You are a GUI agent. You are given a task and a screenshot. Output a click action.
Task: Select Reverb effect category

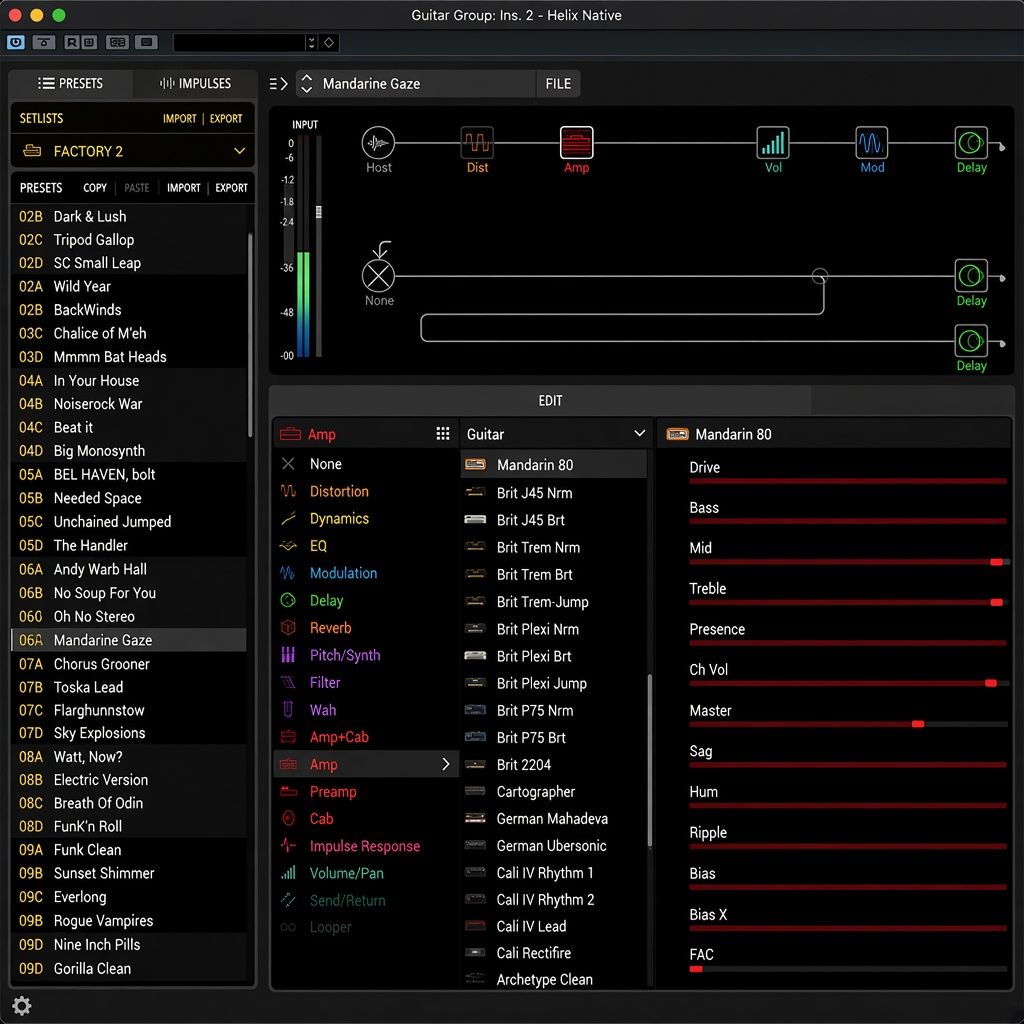click(x=366, y=628)
